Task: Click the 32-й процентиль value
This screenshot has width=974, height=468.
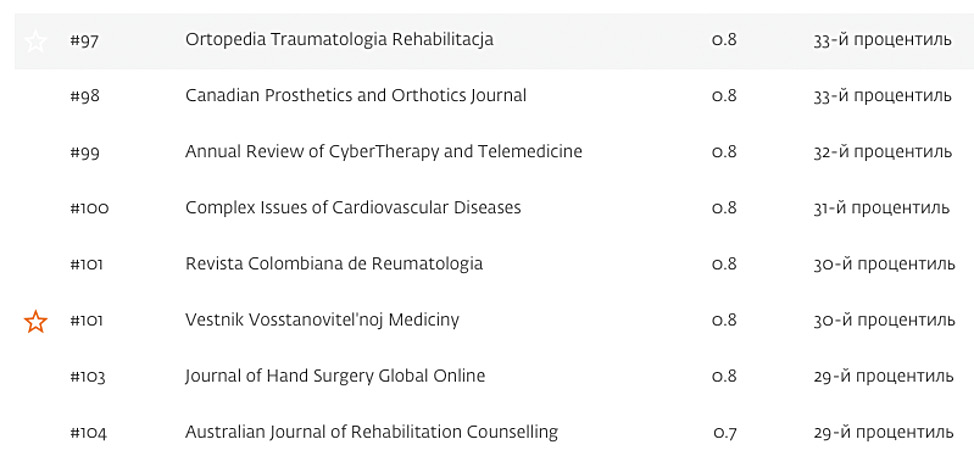Action: tap(882, 152)
